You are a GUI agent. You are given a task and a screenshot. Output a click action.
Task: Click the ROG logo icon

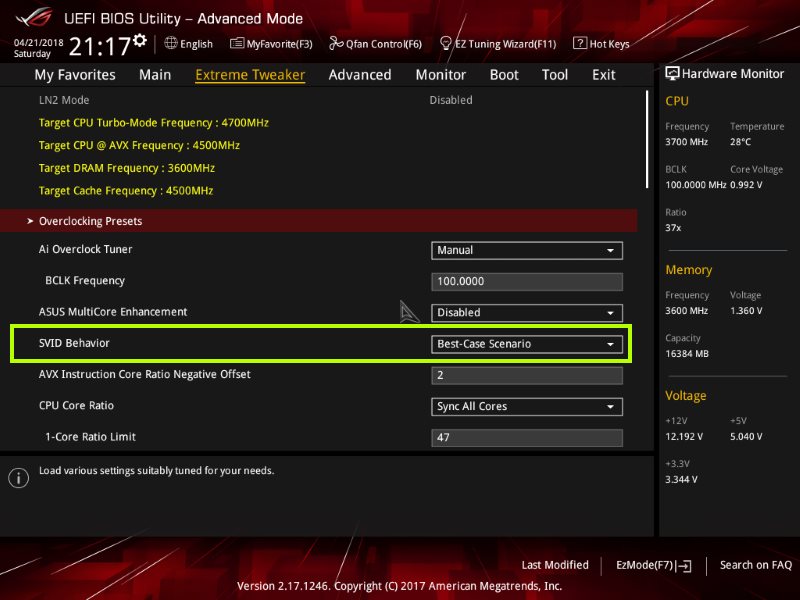tap(34, 17)
